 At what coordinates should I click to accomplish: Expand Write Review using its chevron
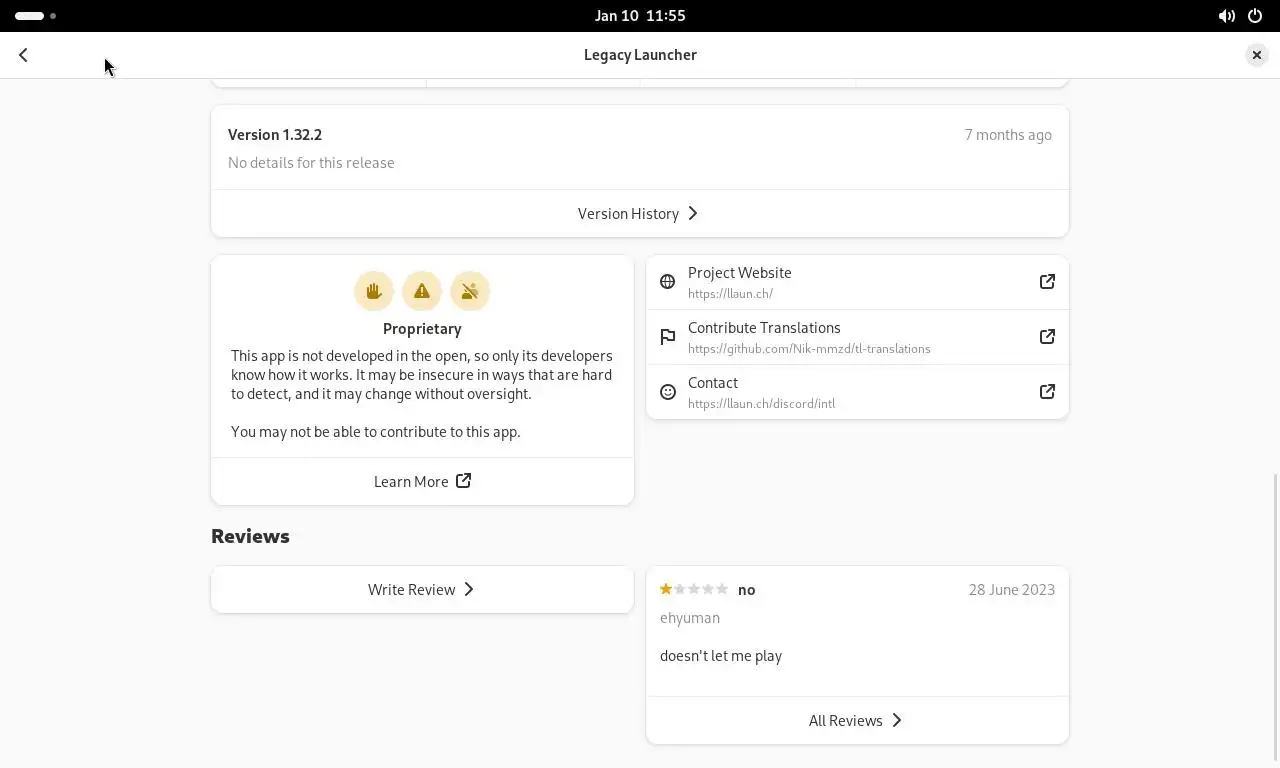click(469, 589)
